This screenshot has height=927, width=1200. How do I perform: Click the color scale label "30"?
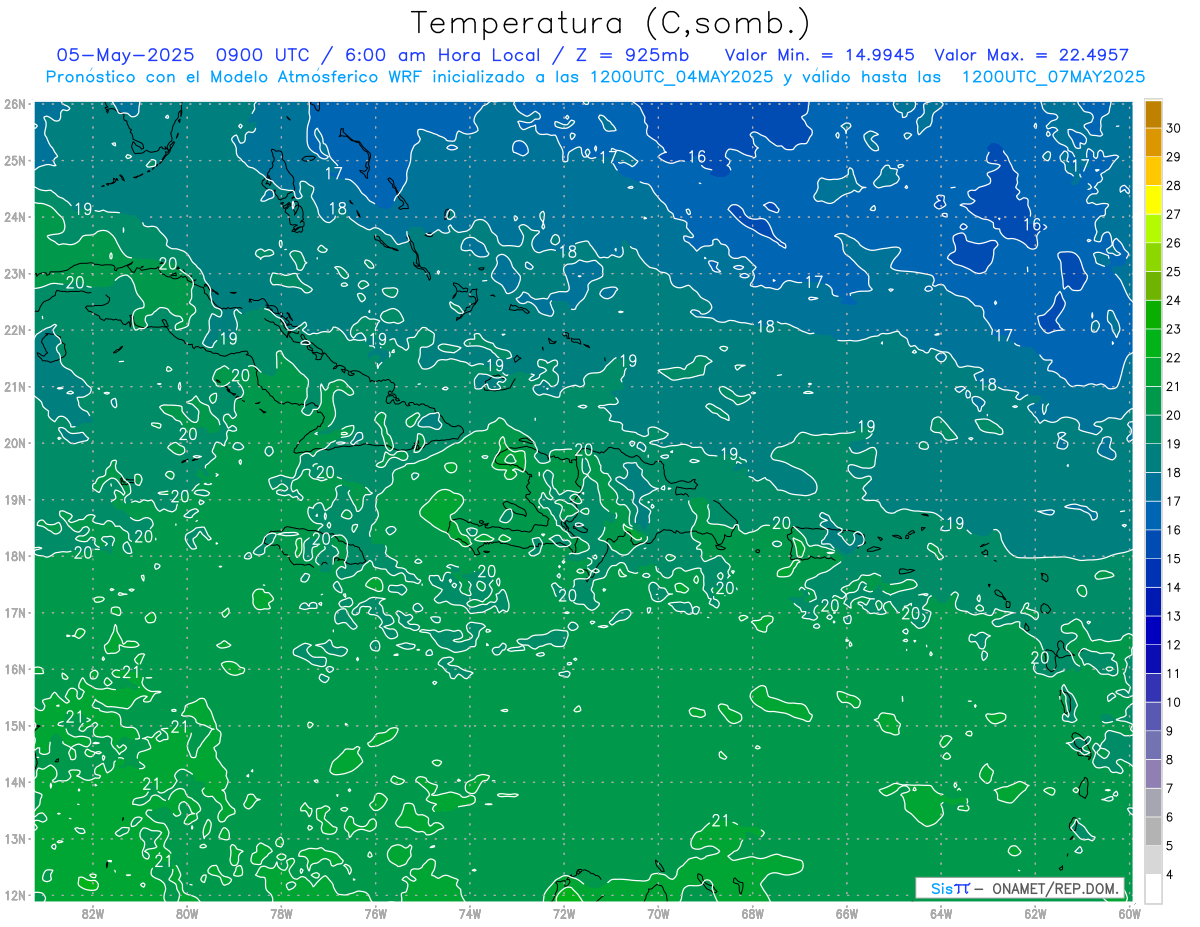coord(1174,128)
